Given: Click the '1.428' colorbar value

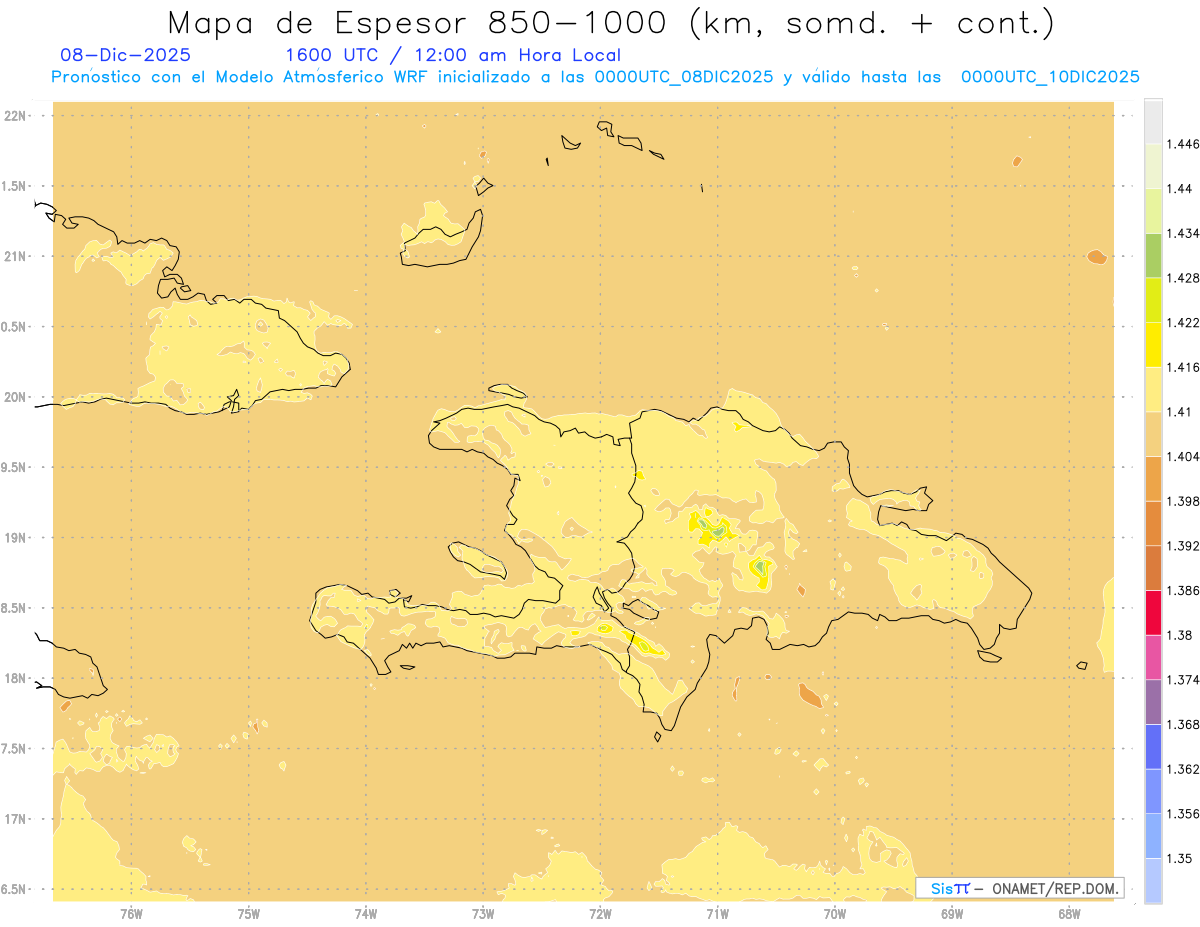Looking at the screenshot, I should click(1185, 278).
